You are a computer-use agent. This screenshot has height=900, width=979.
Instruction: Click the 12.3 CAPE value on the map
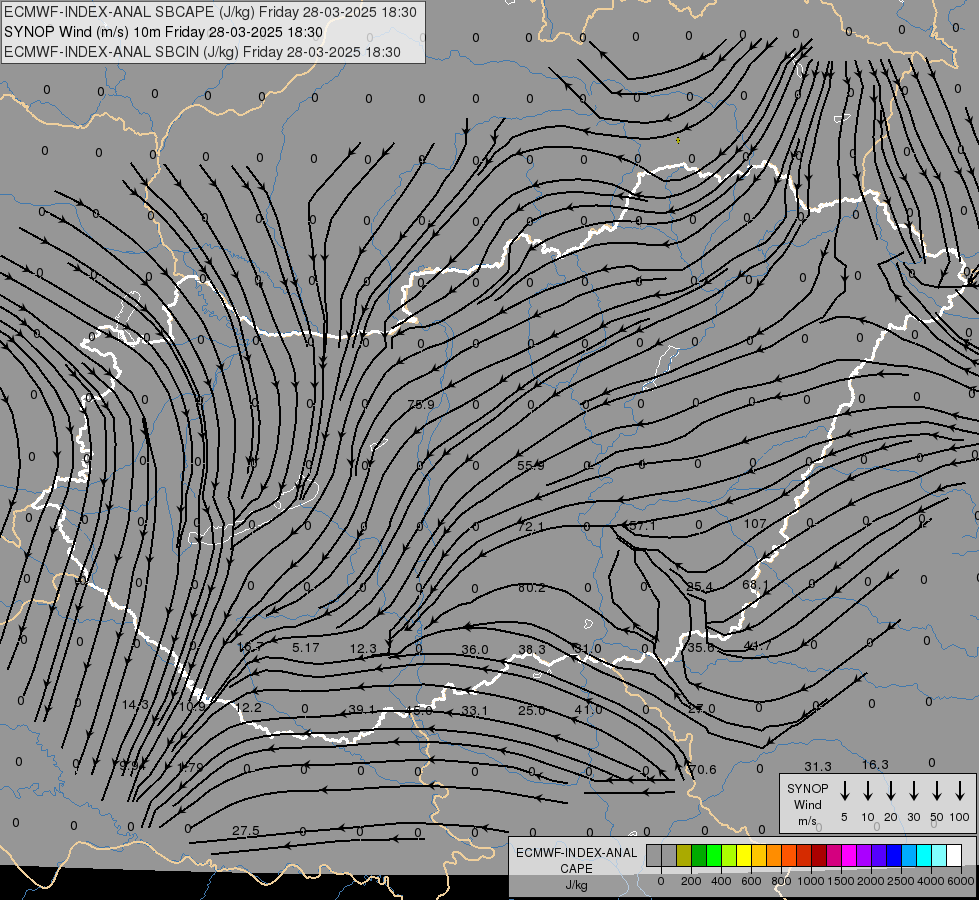coord(363,649)
